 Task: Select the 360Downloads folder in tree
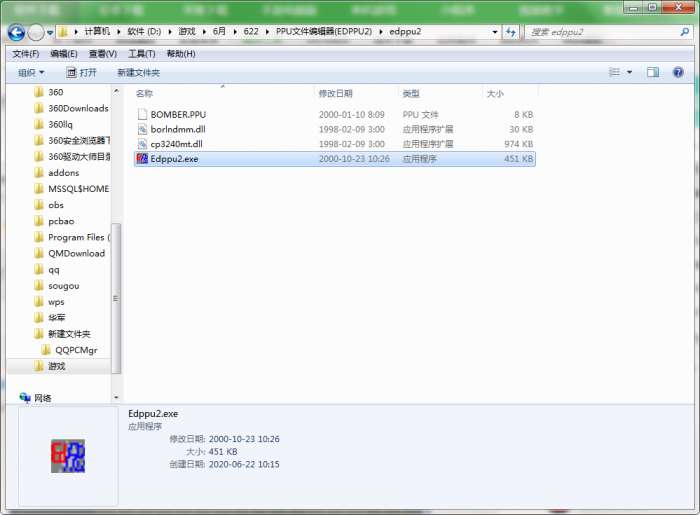(78, 108)
